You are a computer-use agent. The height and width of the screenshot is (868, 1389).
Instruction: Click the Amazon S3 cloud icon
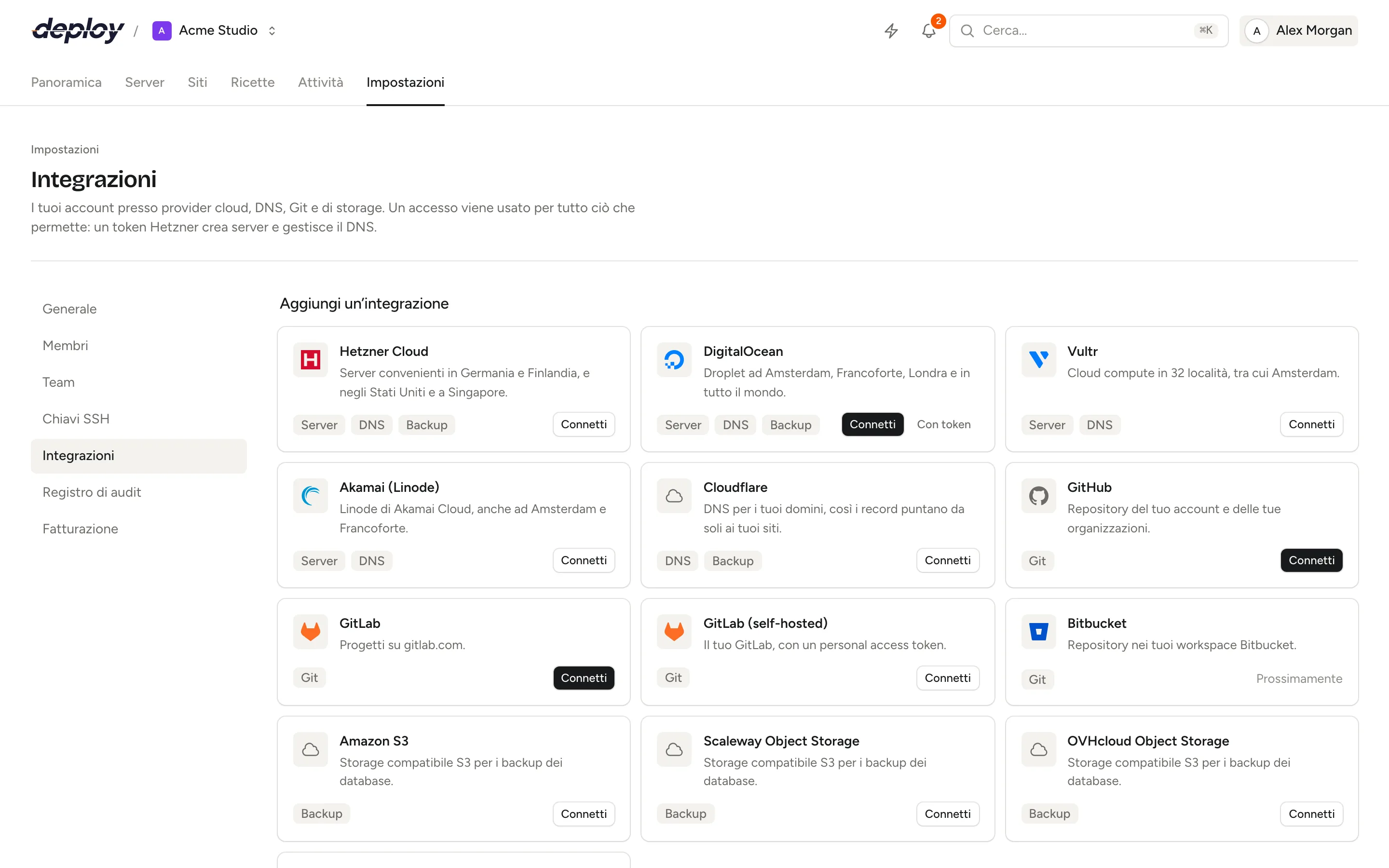311,750
